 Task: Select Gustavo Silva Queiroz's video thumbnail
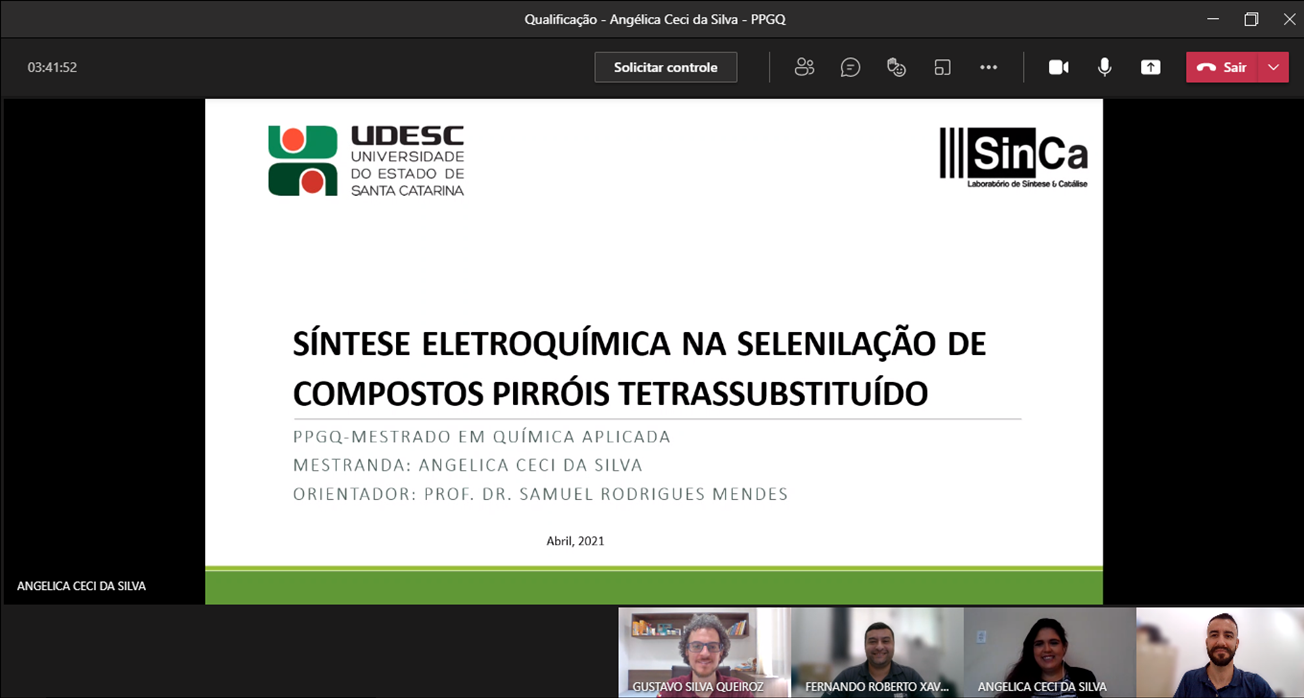click(x=704, y=650)
